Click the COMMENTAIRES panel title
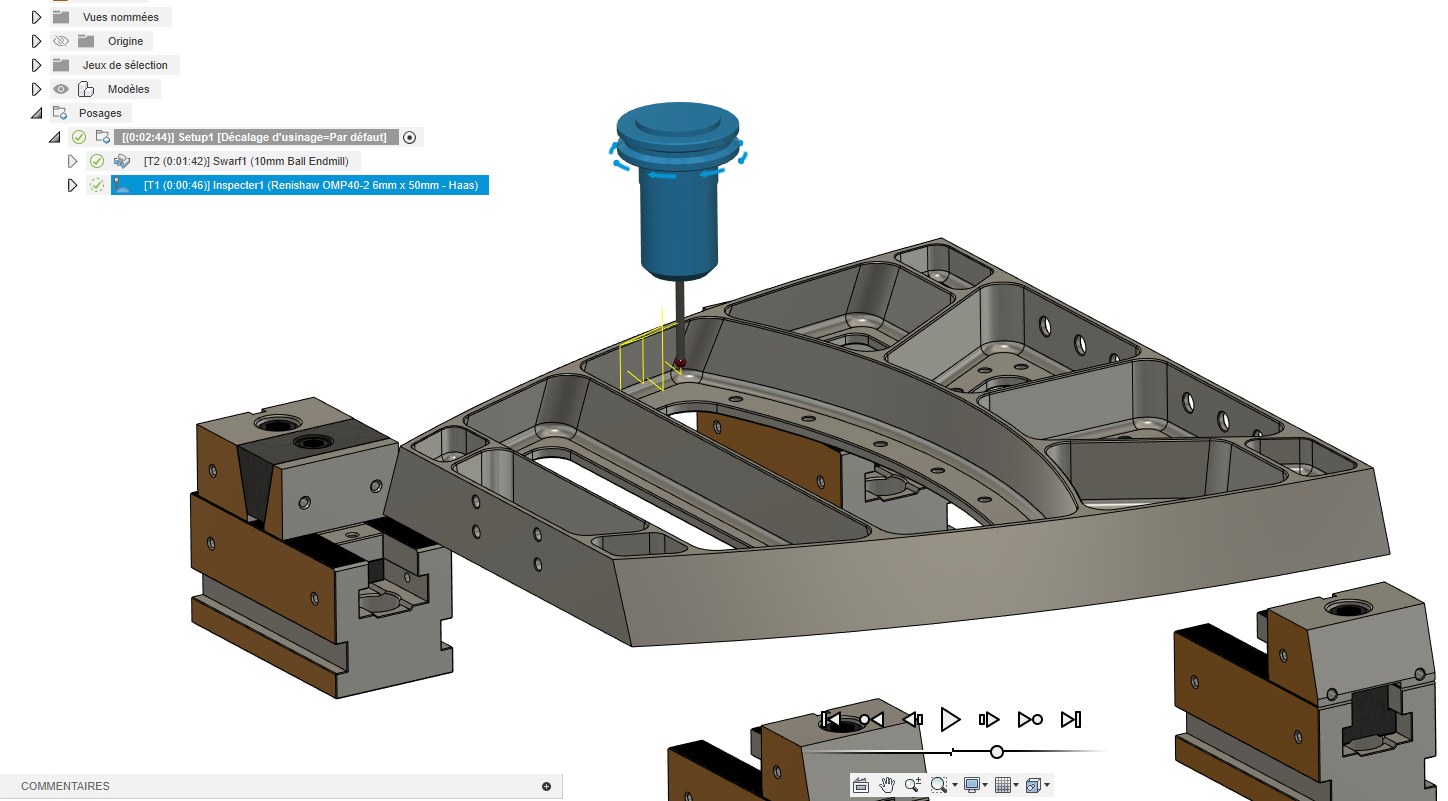The image size is (1448, 801). click(x=65, y=786)
